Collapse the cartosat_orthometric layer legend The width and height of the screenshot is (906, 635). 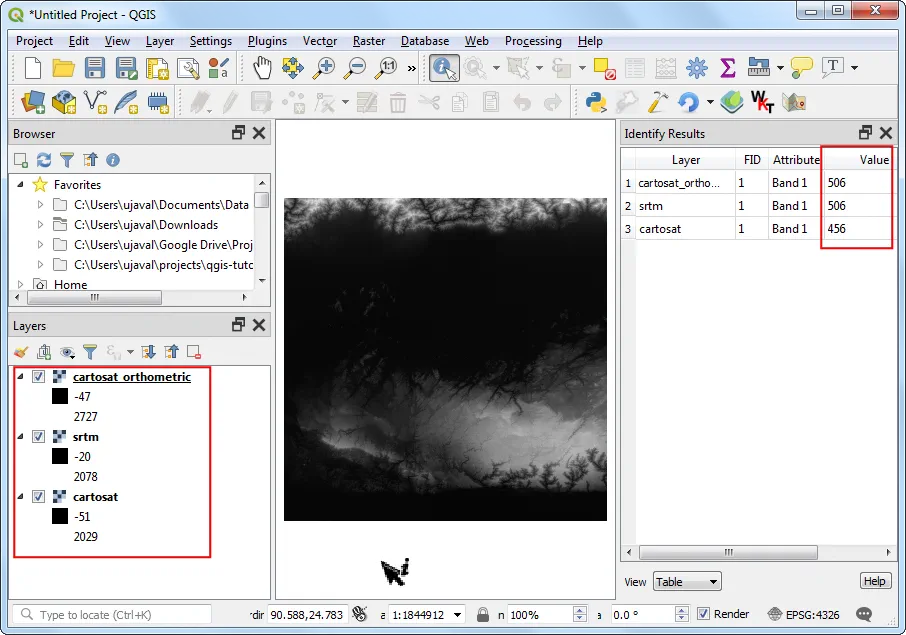tap(20, 377)
